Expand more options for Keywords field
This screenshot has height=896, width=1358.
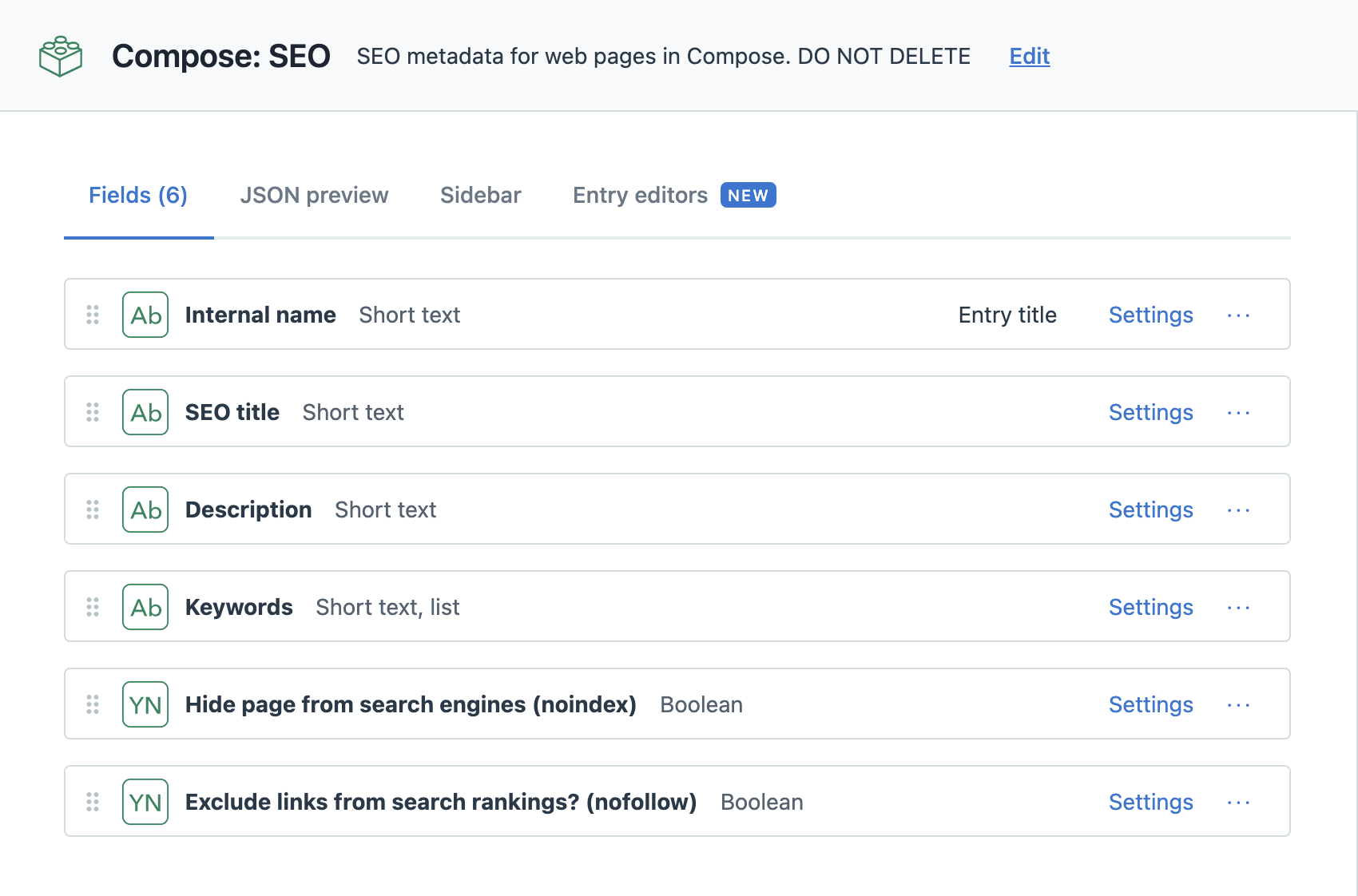point(1238,608)
